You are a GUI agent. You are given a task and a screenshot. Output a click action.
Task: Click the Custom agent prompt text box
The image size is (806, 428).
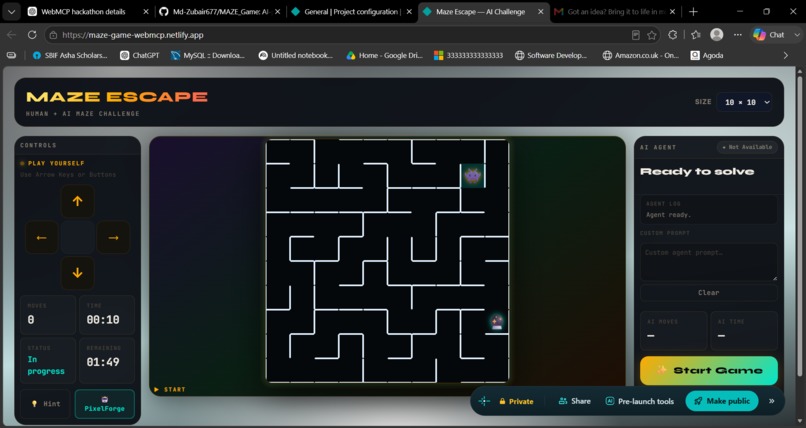tap(709, 262)
